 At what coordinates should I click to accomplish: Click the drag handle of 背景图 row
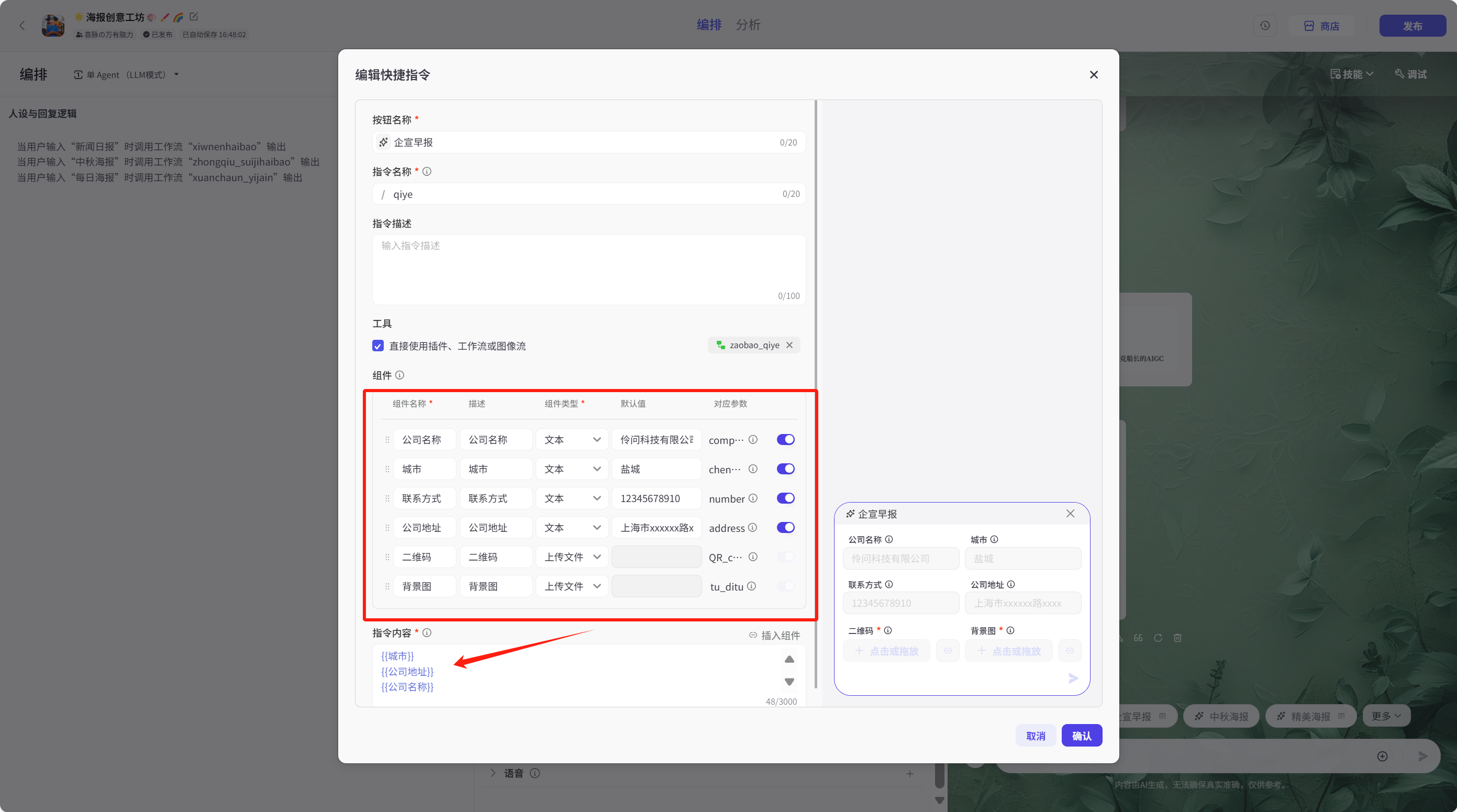[x=387, y=586]
